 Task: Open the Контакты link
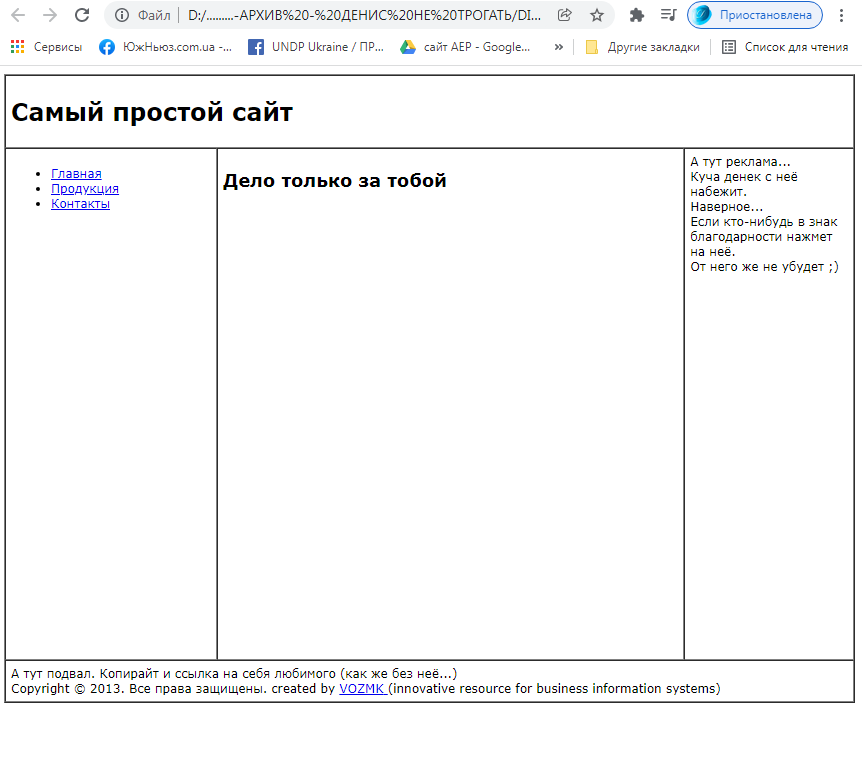click(80, 204)
